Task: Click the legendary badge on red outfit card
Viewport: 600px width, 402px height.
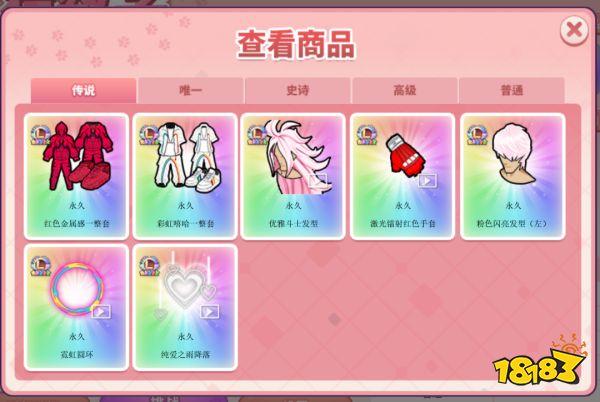Action: (x=41, y=135)
